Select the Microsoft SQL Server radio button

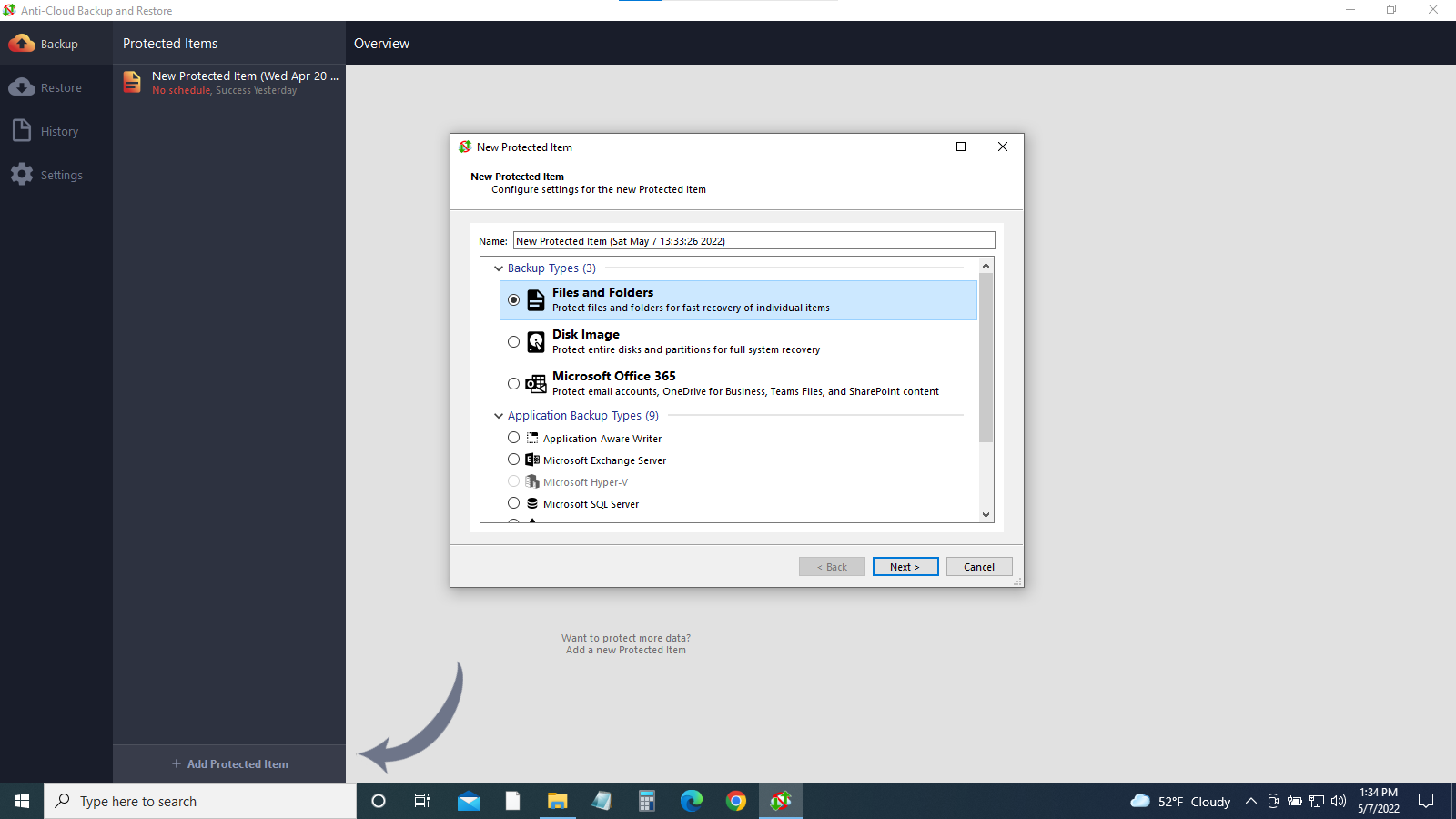coord(514,503)
